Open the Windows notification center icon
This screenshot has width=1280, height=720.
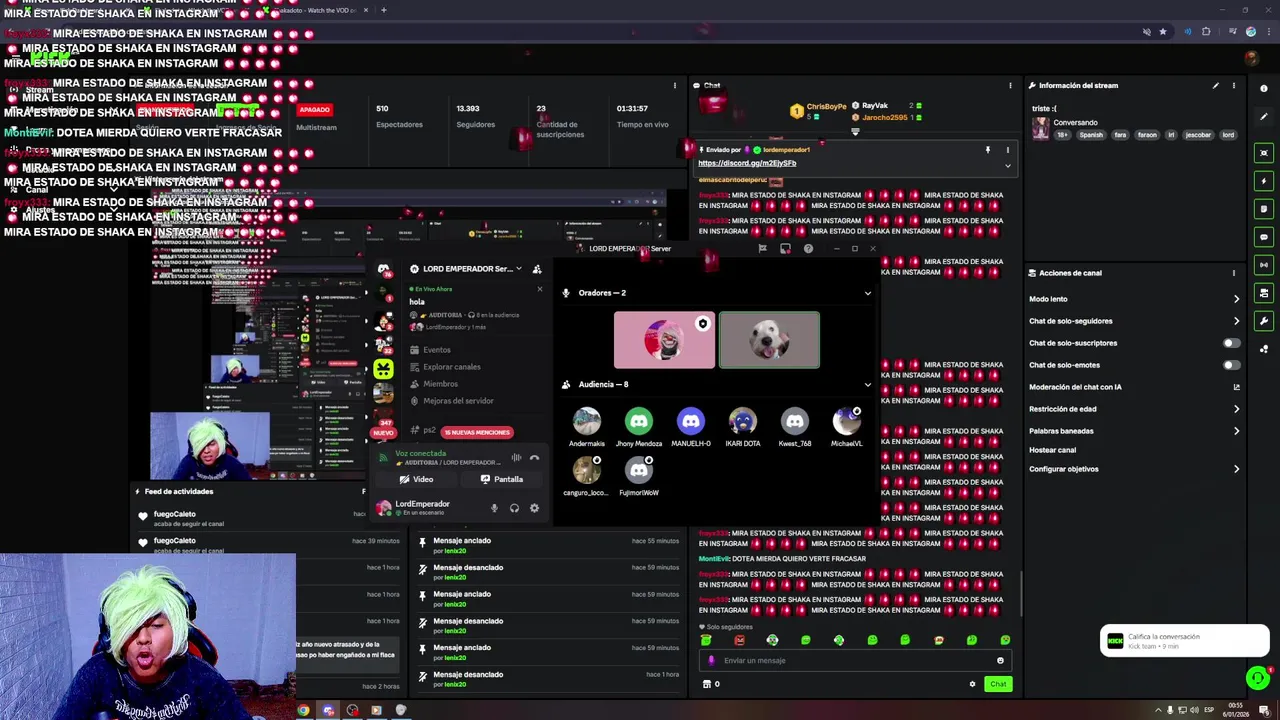pos(1264,711)
